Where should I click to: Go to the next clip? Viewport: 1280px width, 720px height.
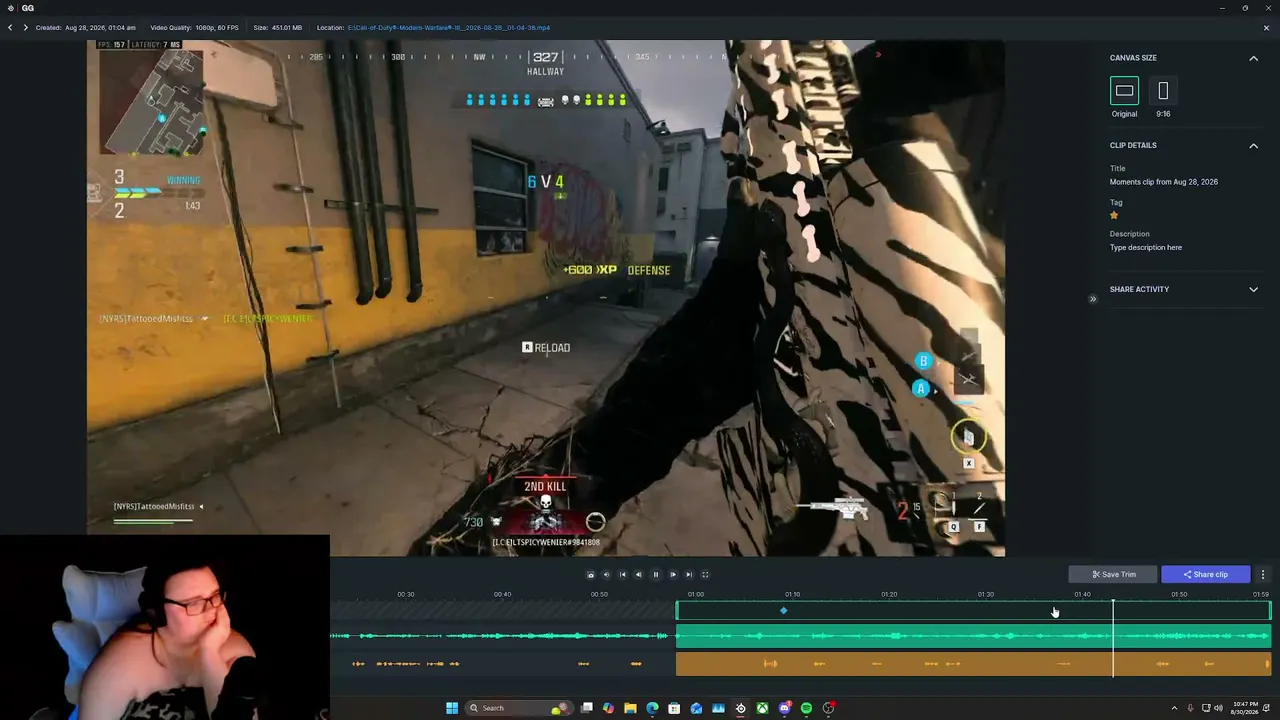click(x=25, y=28)
